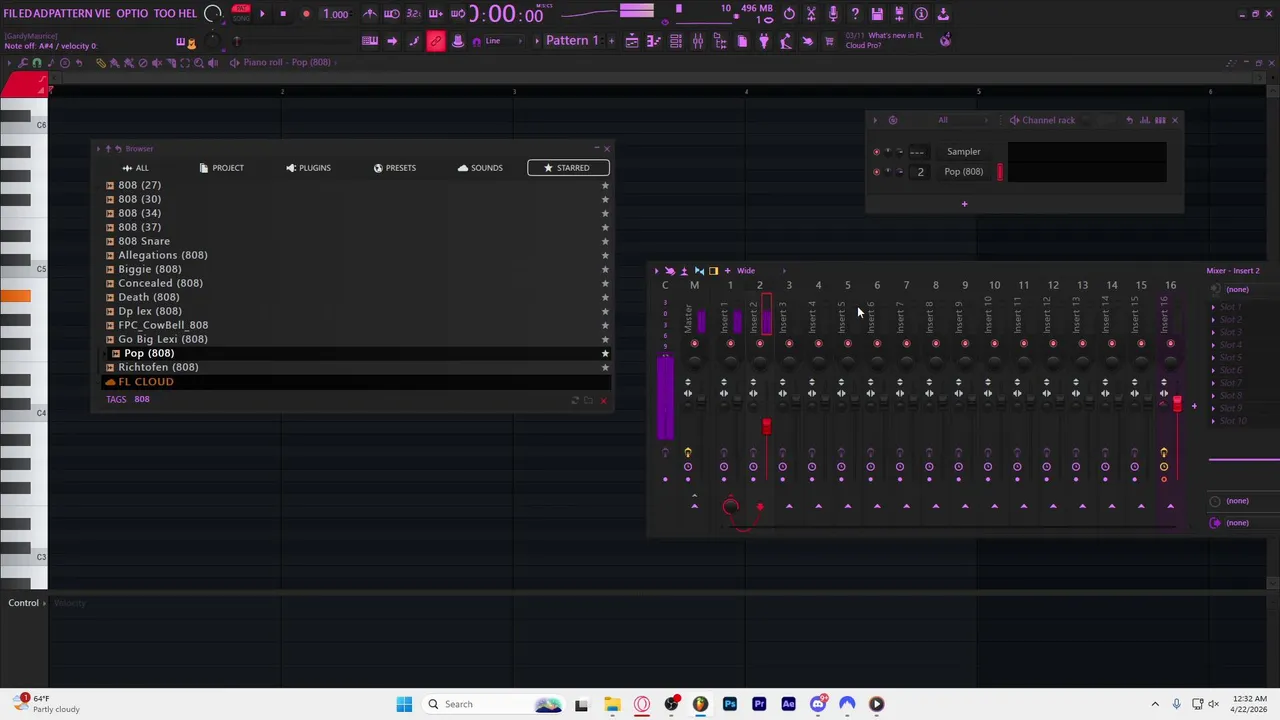The image size is (1280, 720).
Task: Select the SOUNDS tab in Browser
Action: tap(480, 168)
